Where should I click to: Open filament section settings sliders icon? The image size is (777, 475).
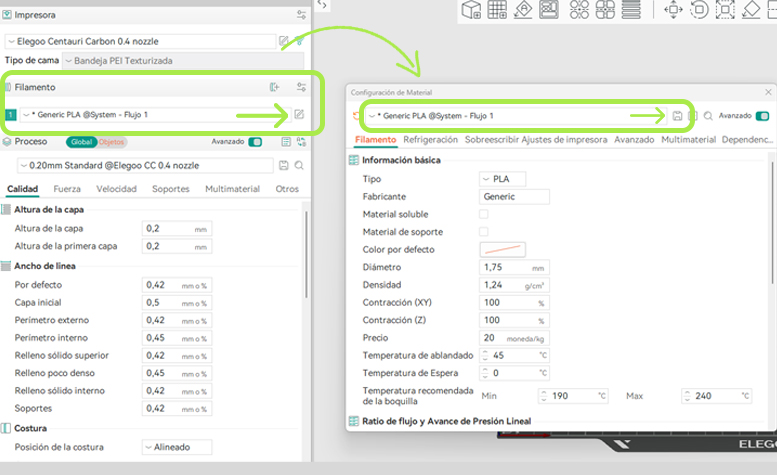[x=301, y=87]
